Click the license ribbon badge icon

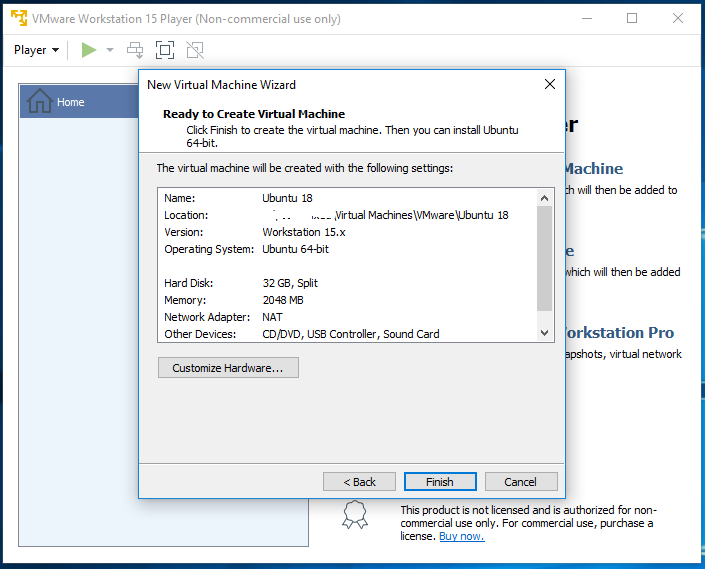click(355, 515)
